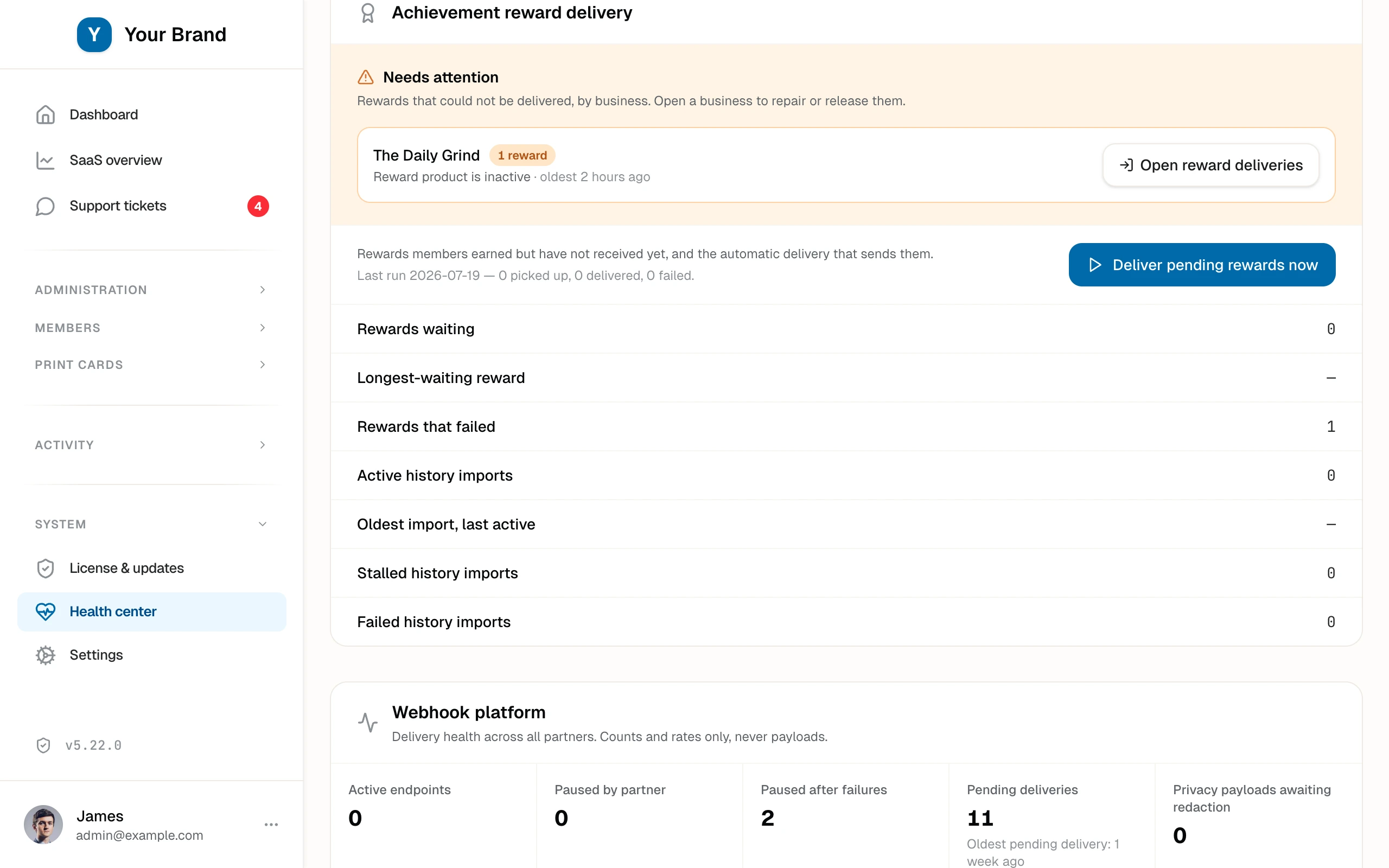Click the Active endpoints count
The height and width of the screenshot is (868, 1389).
point(355,818)
